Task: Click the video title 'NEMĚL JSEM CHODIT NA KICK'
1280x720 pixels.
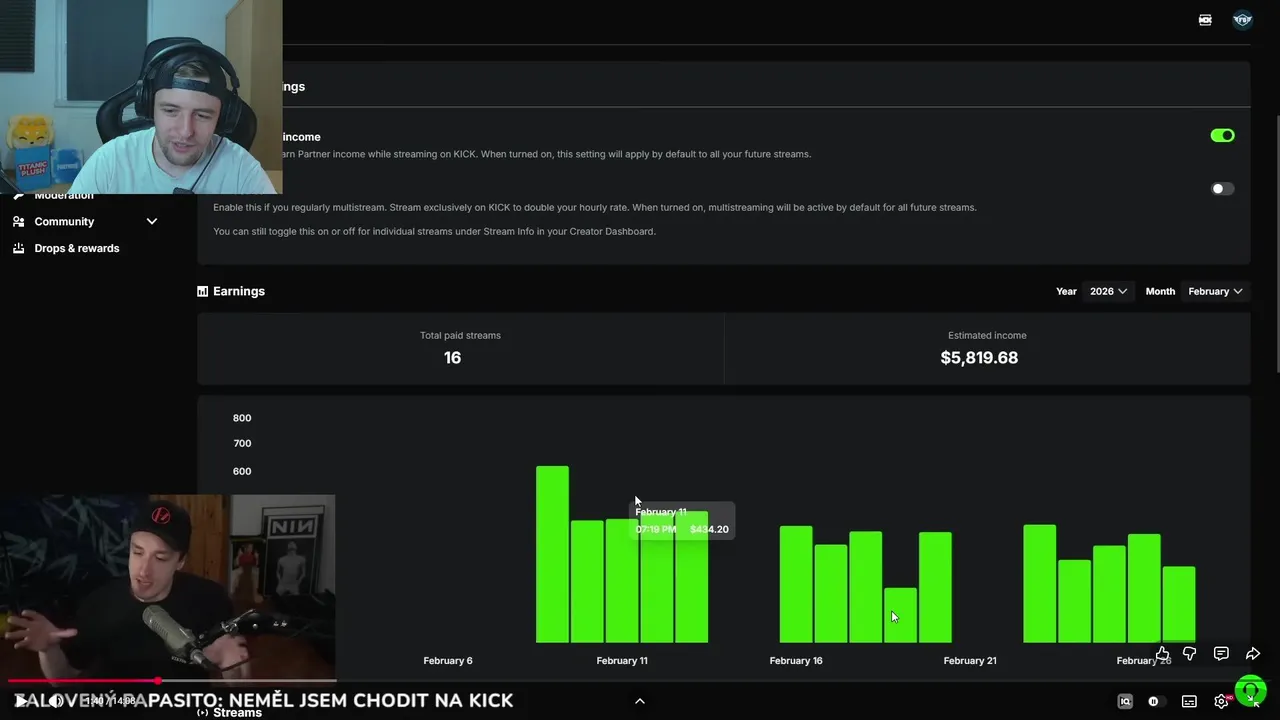Action: (371, 700)
